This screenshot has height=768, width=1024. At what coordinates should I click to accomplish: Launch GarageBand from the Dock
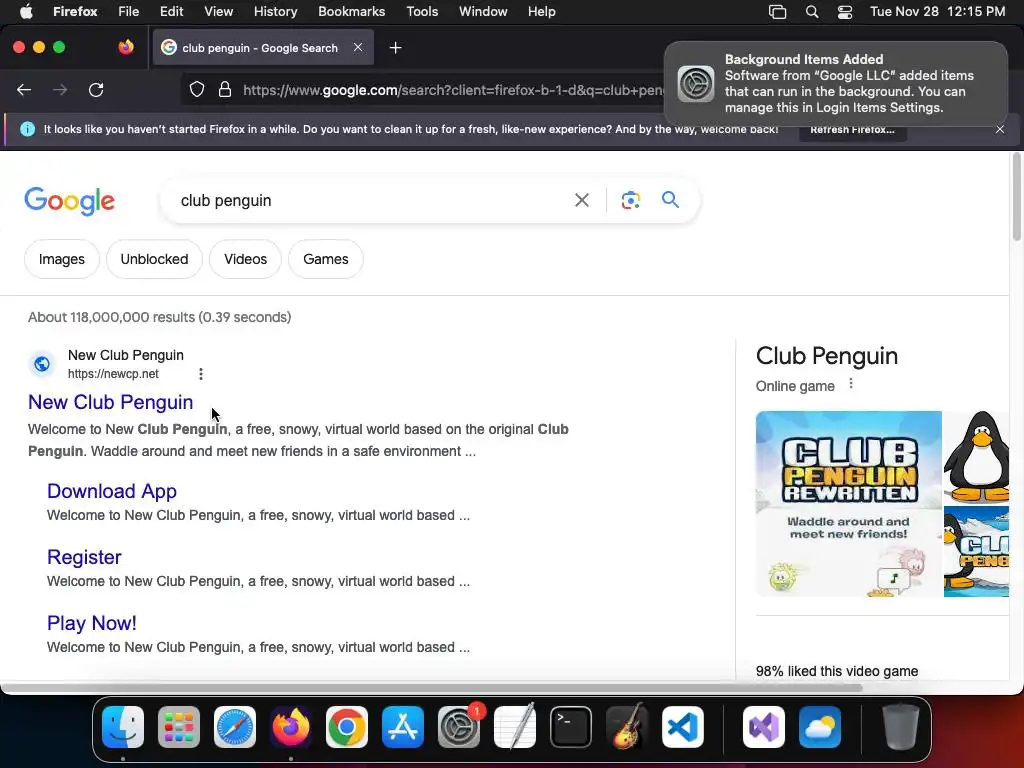pyautogui.click(x=627, y=727)
